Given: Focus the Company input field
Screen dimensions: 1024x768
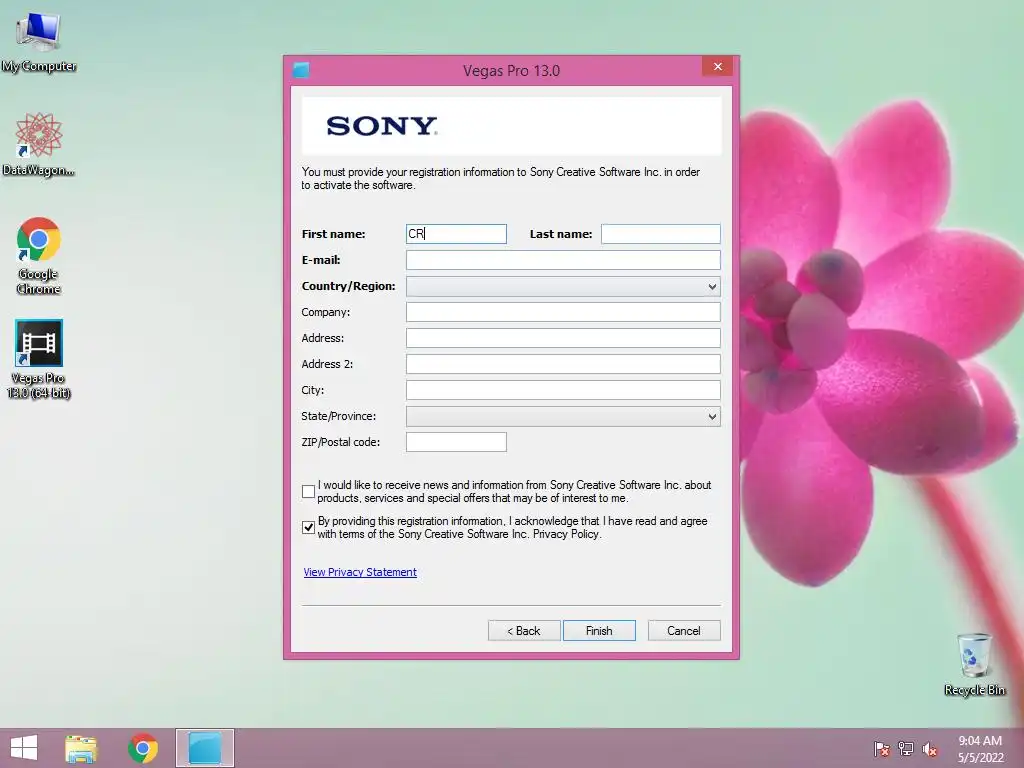Looking at the screenshot, I should point(563,312).
